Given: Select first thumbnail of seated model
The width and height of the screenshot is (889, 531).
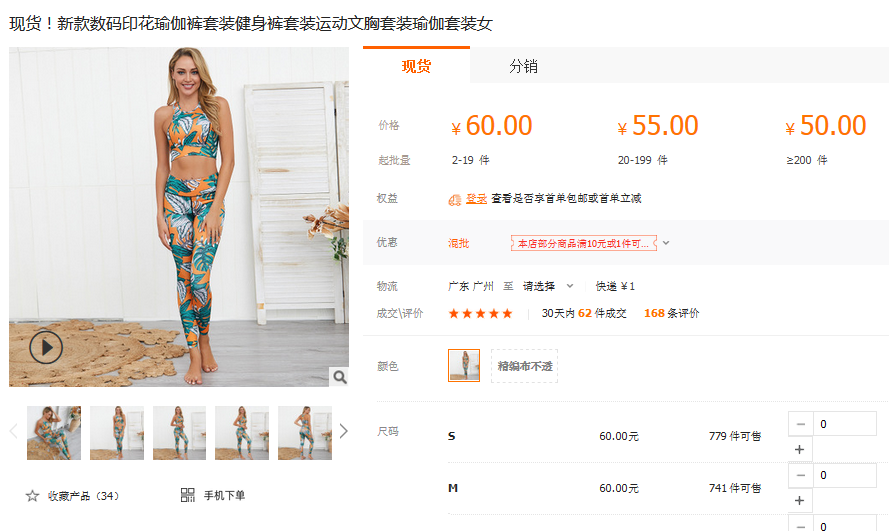Looking at the screenshot, I should pyautogui.click(x=54, y=433).
